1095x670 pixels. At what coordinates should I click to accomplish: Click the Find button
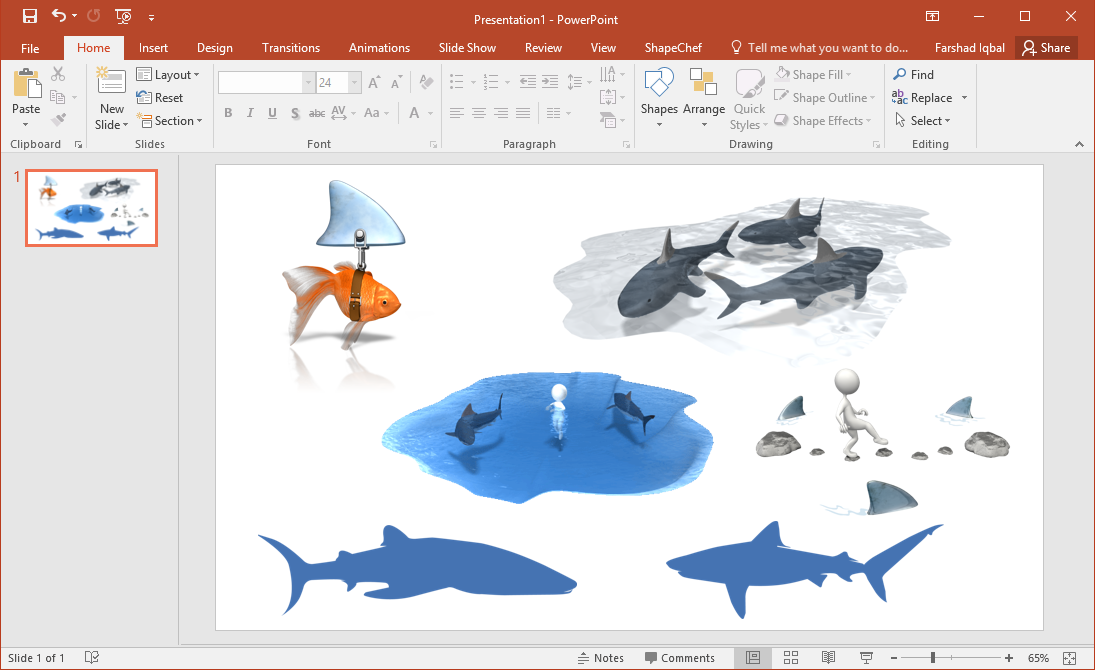click(913, 75)
